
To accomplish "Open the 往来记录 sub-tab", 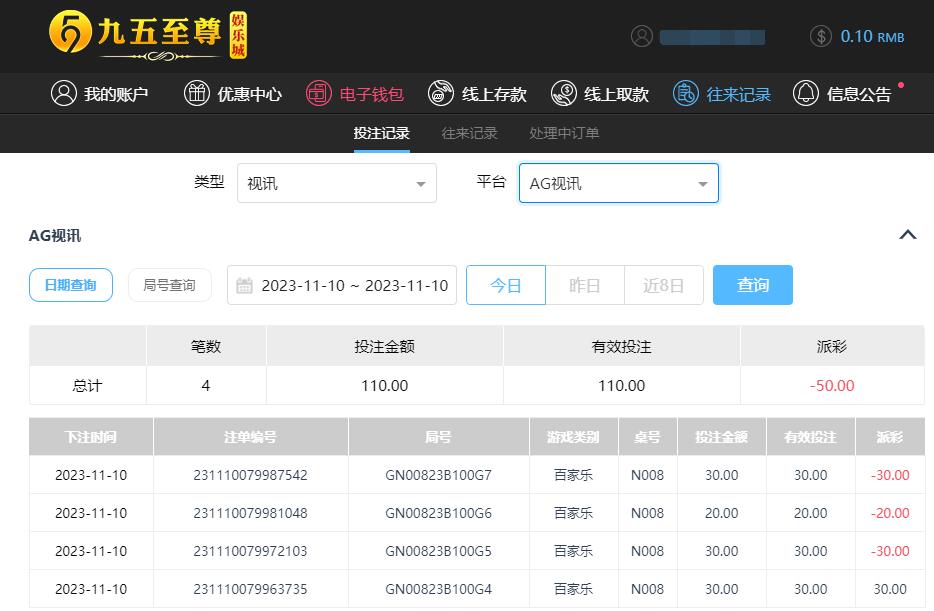I will pyautogui.click(x=469, y=133).
